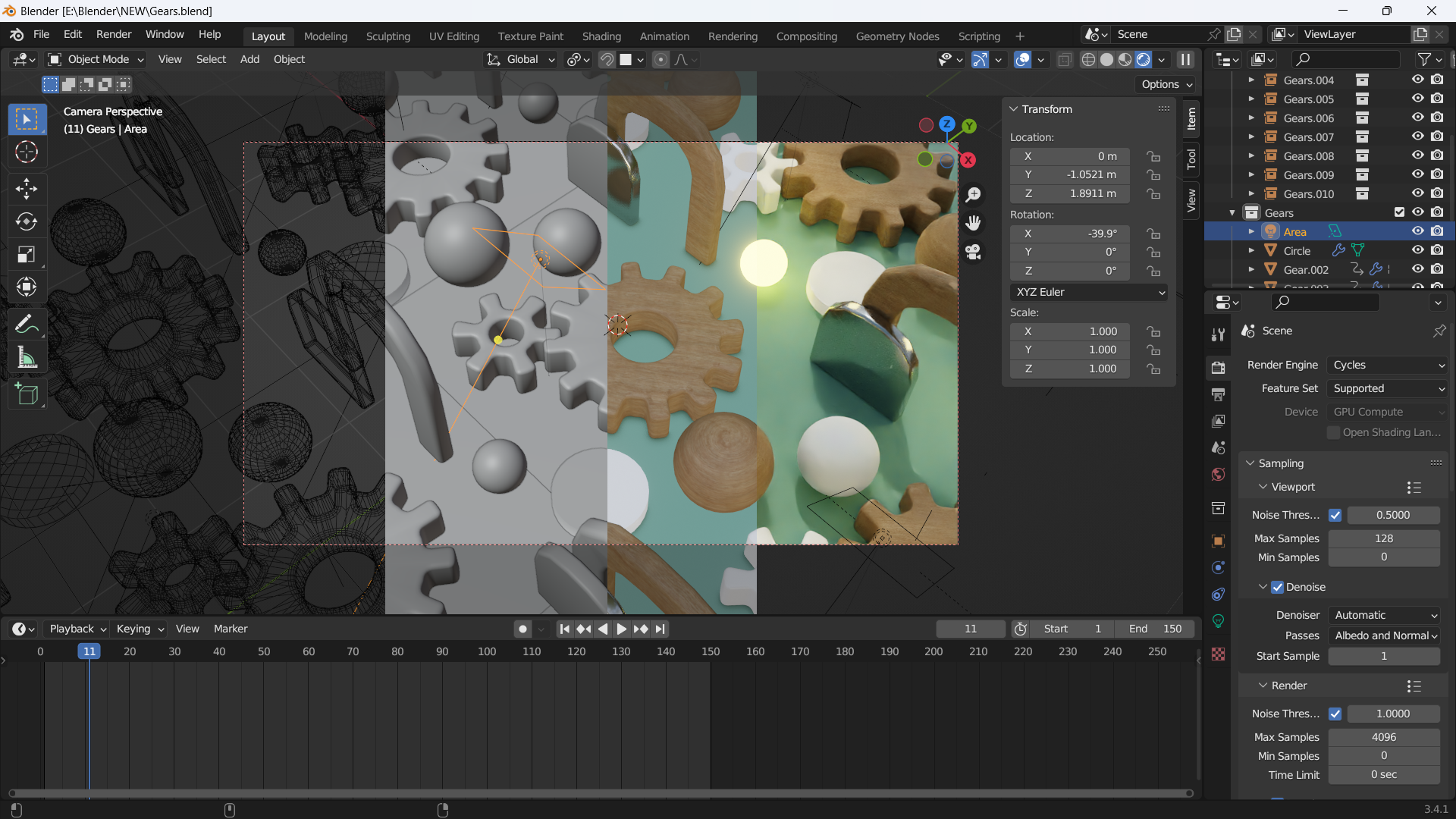Open the File menu
1456x819 pixels.
pyautogui.click(x=41, y=35)
